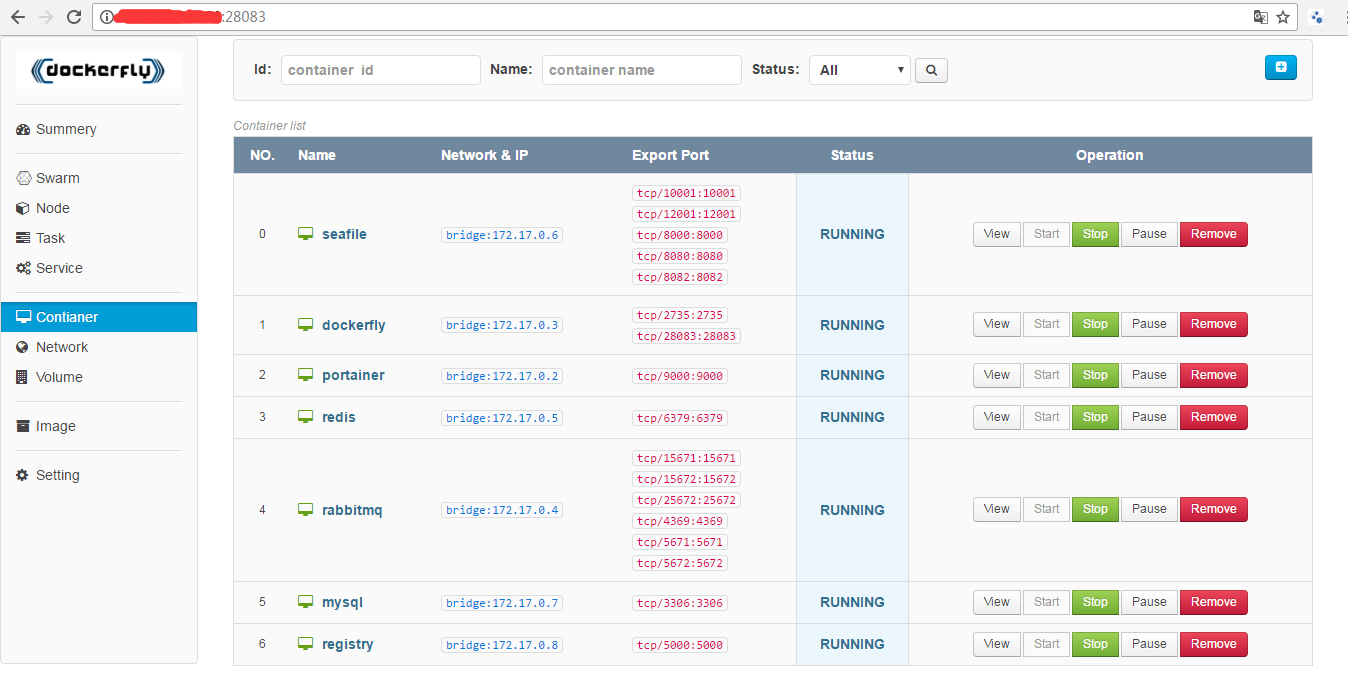Stop the registry container
Viewport: 1348px width, 681px height.
click(x=1095, y=644)
